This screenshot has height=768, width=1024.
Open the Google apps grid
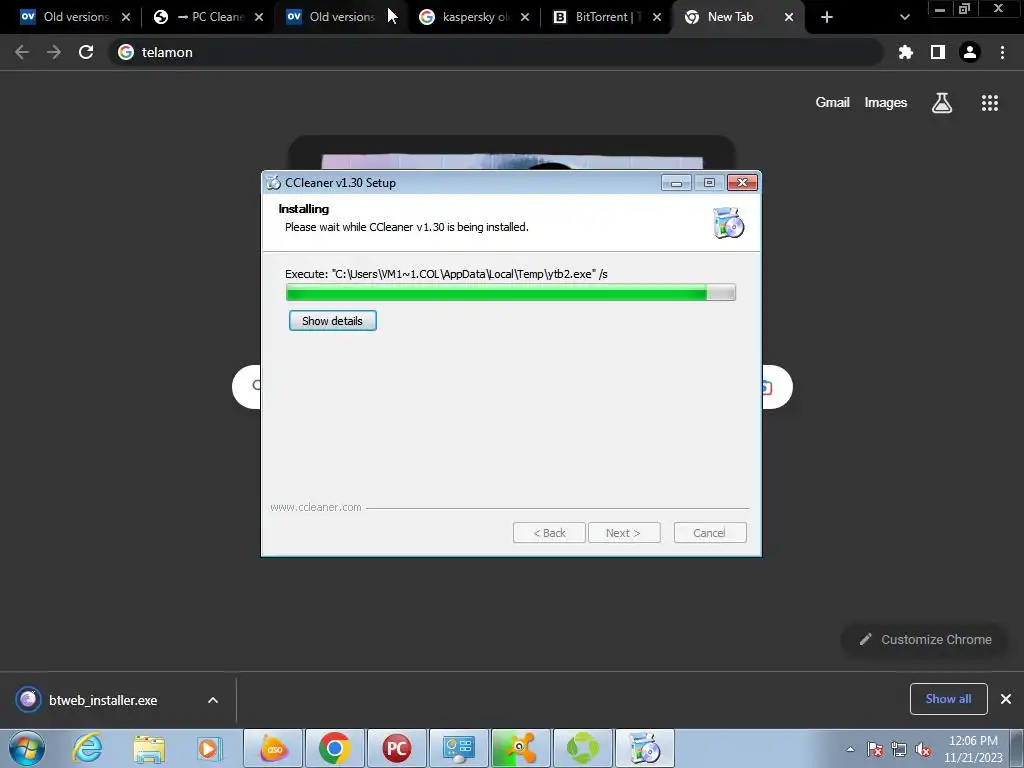point(990,103)
